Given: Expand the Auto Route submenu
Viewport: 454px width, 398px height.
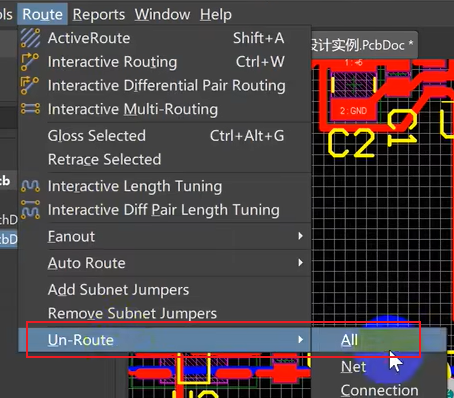Looking at the screenshot, I should click(165, 263).
